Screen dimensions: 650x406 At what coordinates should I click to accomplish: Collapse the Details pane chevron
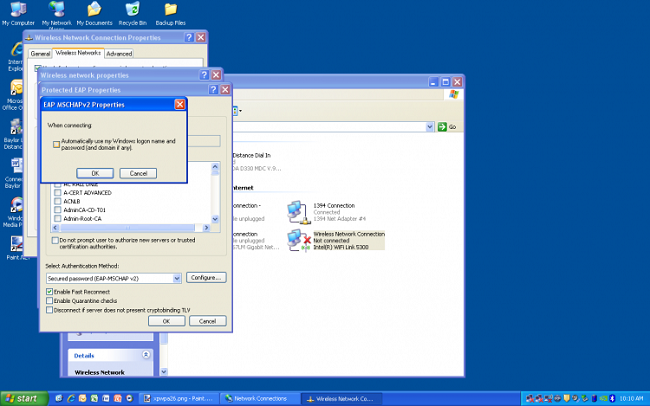146,355
